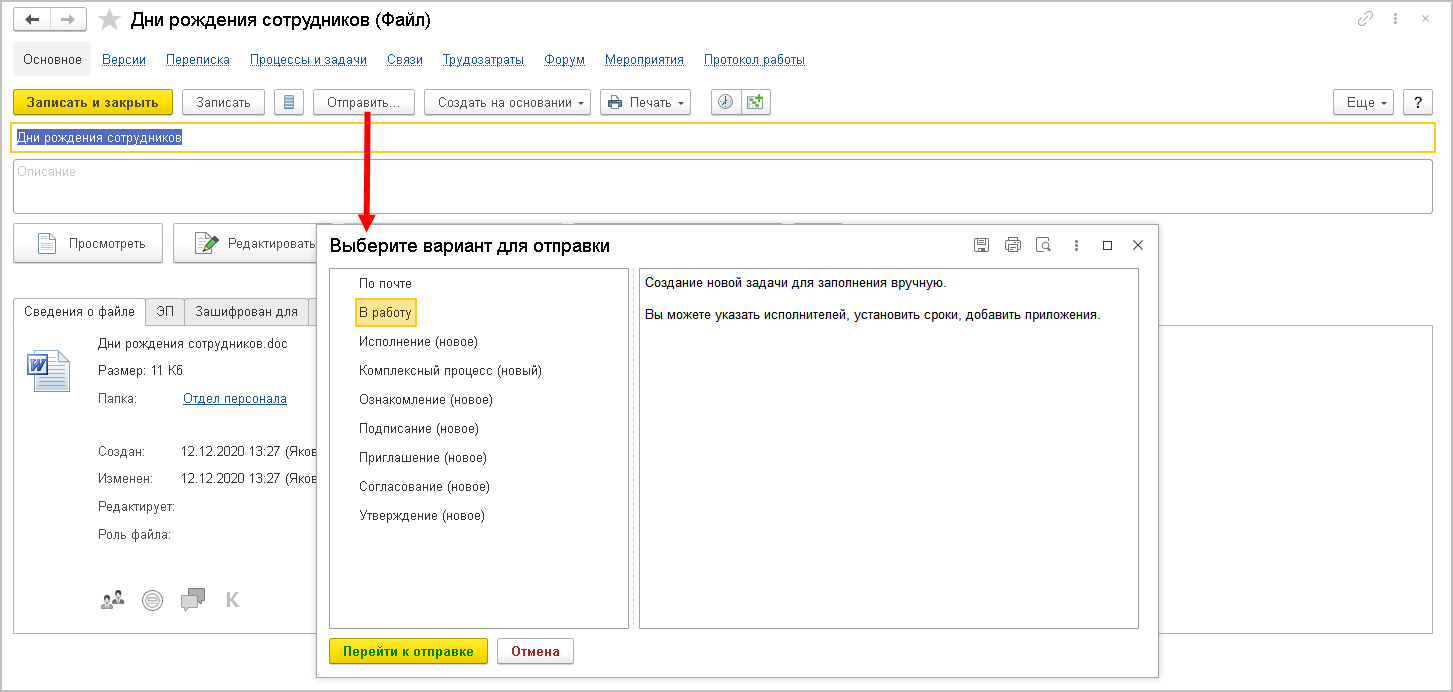1453x692 pixels.
Task: Open the three-dots menu of the file form
Action: point(1396,19)
